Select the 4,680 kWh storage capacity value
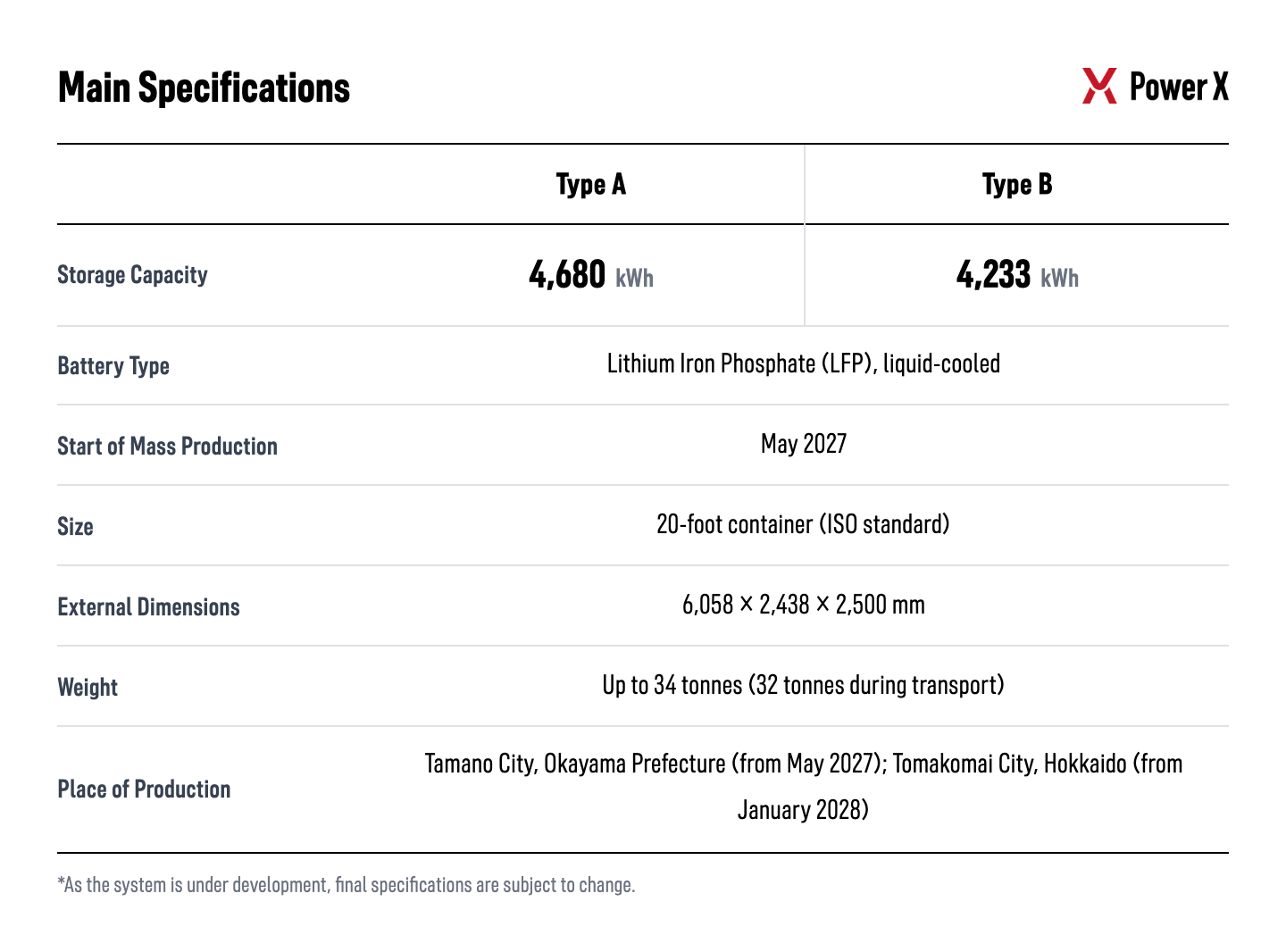Viewport: 1286px width, 952px height. tap(591, 275)
